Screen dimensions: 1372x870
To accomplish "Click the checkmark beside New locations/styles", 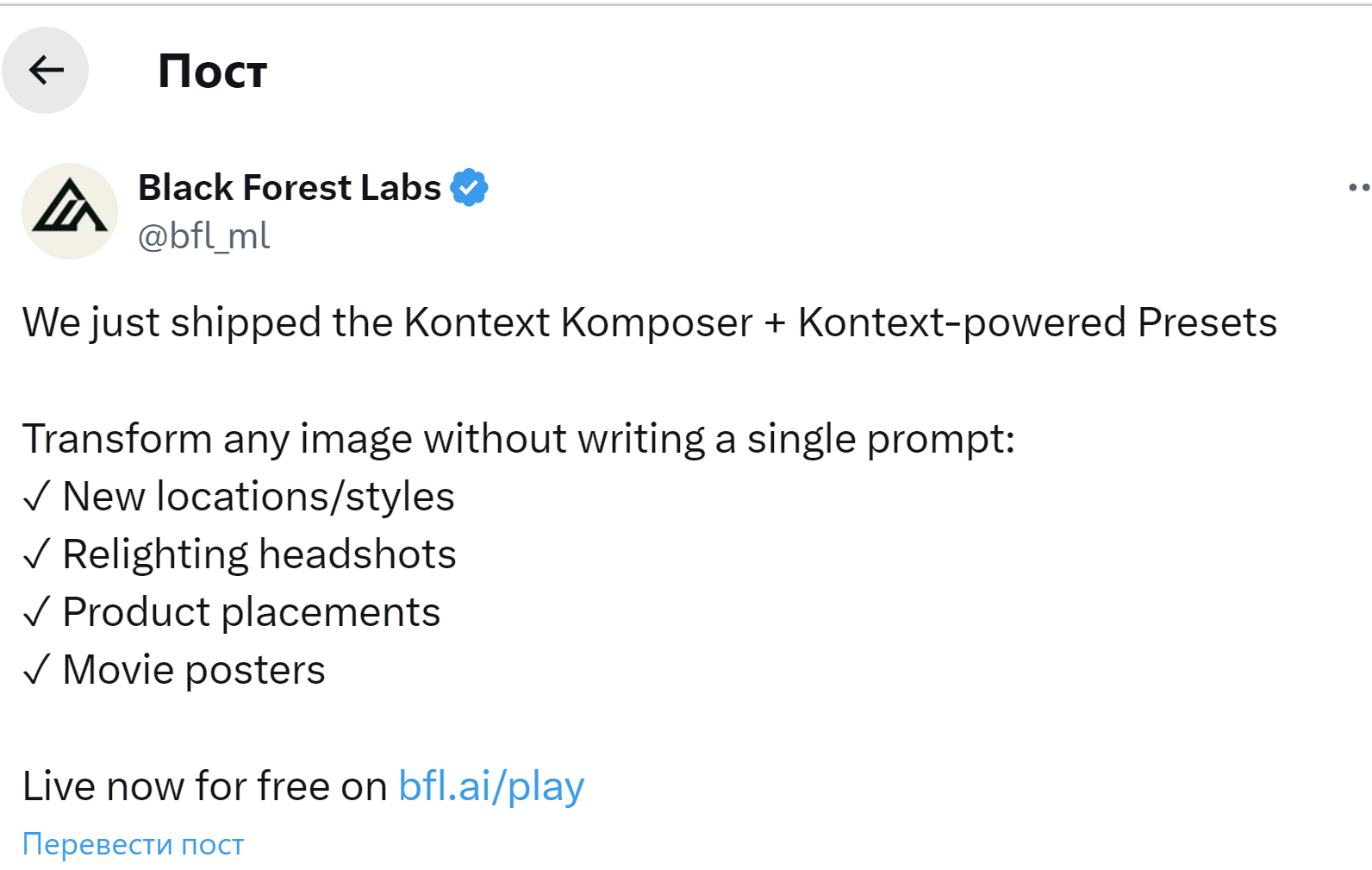I will pos(37,498).
